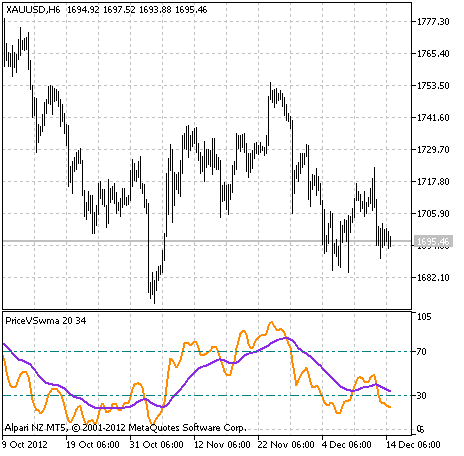Click price level 1753.50 on the price scale
Viewport: 464px width, 456px height.
tap(433, 86)
